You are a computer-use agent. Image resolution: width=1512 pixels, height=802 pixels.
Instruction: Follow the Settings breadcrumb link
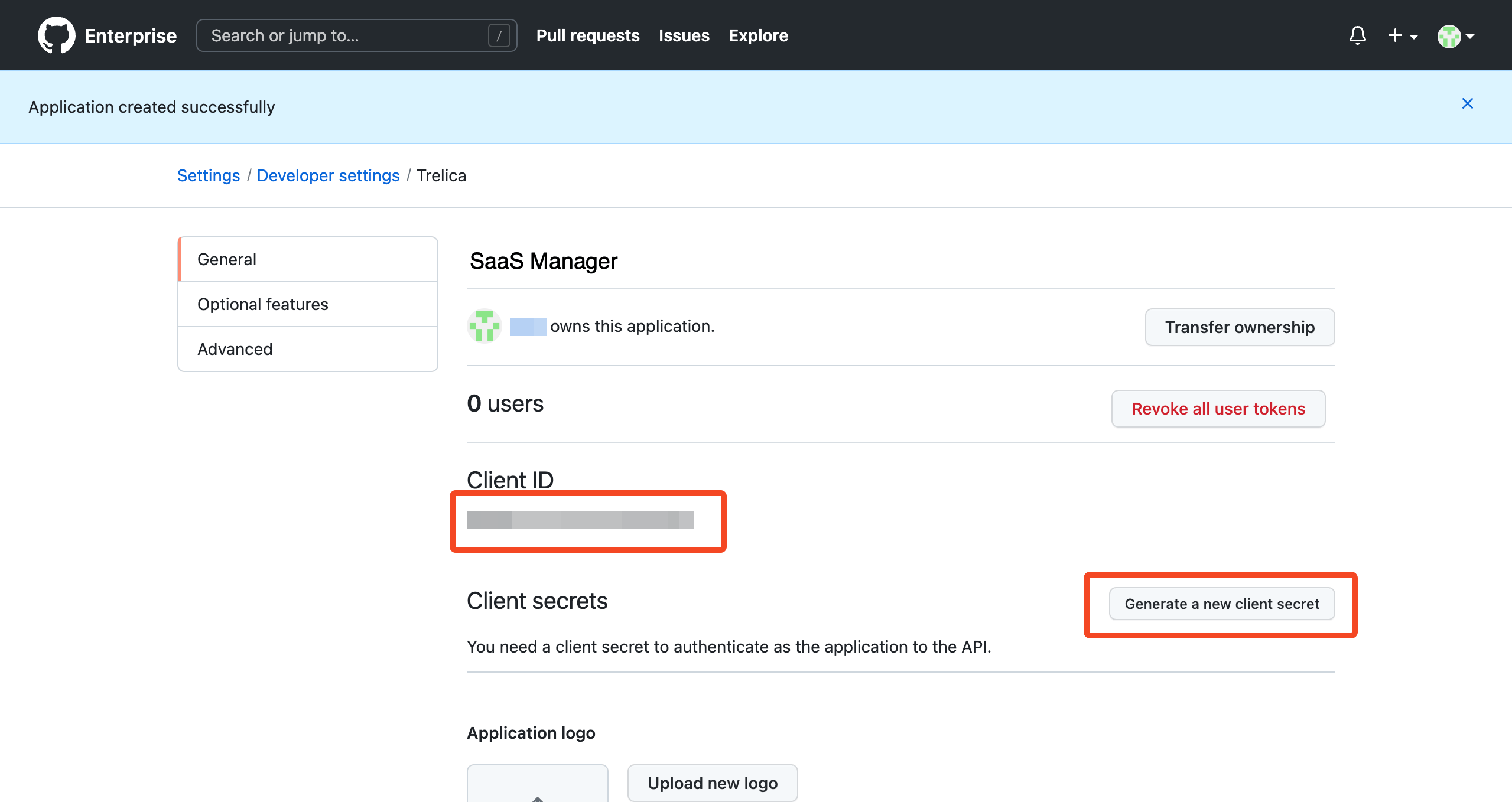(209, 175)
